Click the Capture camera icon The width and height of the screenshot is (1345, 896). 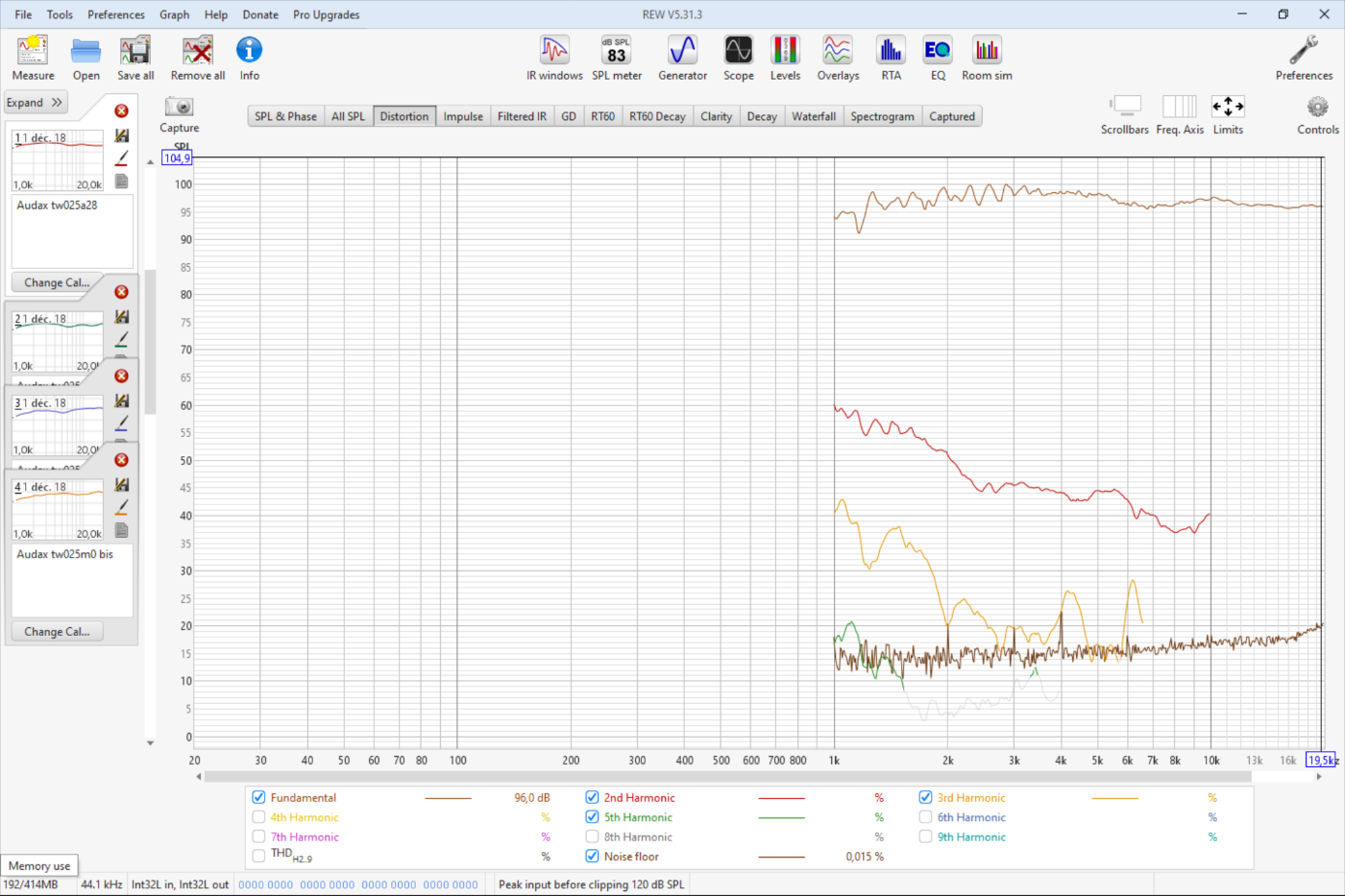pos(179,108)
